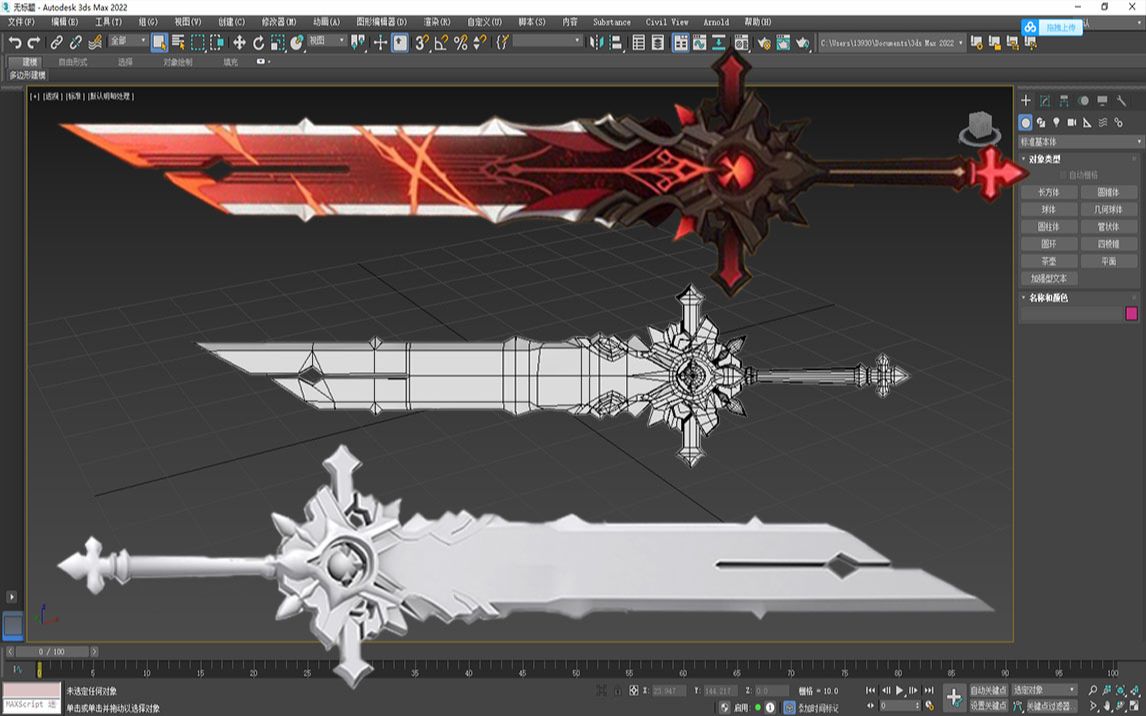This screenshot has height=716, width=1146.
Task: Open the 文件(F) menu
Action: coord(21,22)
